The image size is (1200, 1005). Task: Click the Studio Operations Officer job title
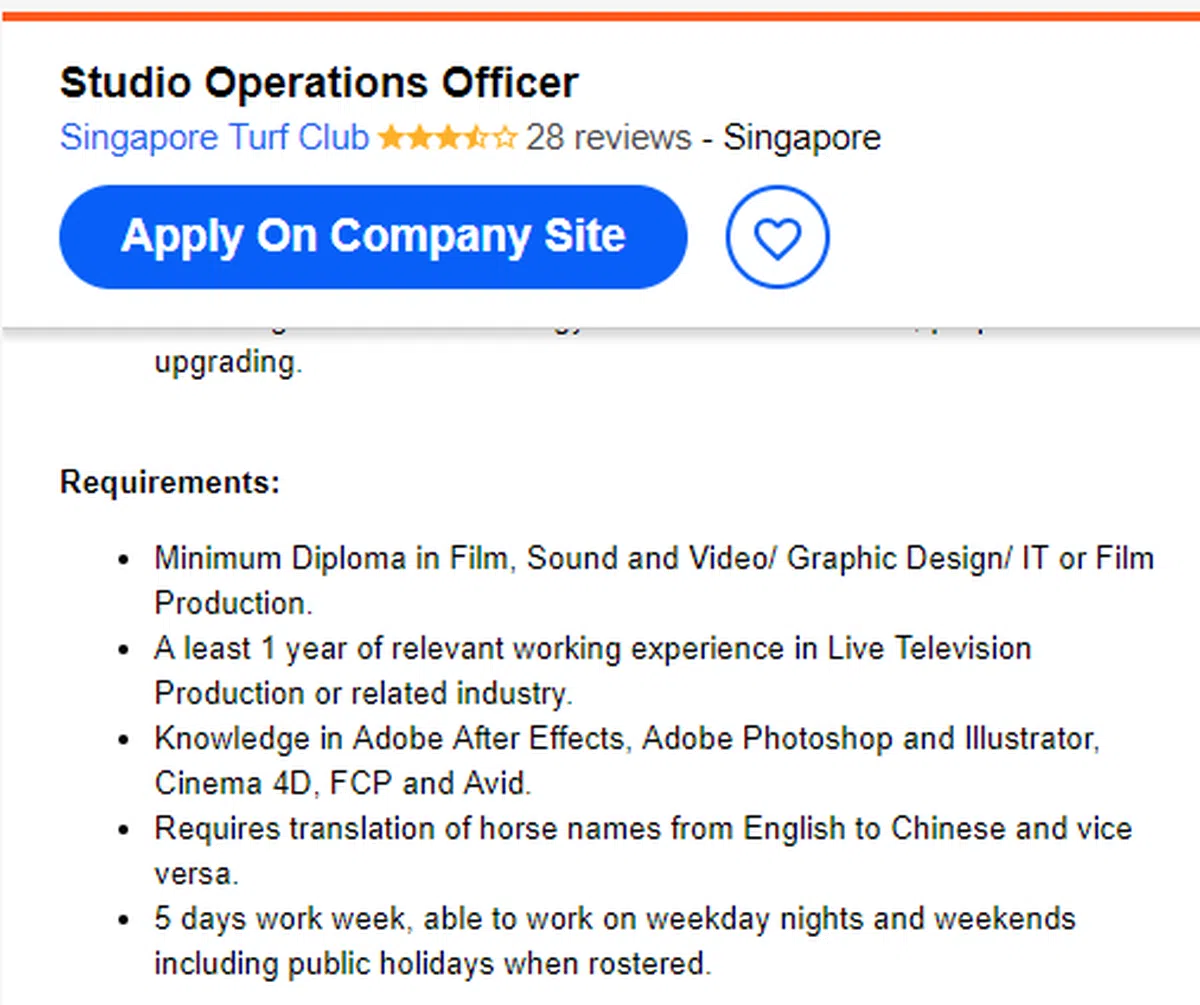pyautogui.click(x=319, y=83)
